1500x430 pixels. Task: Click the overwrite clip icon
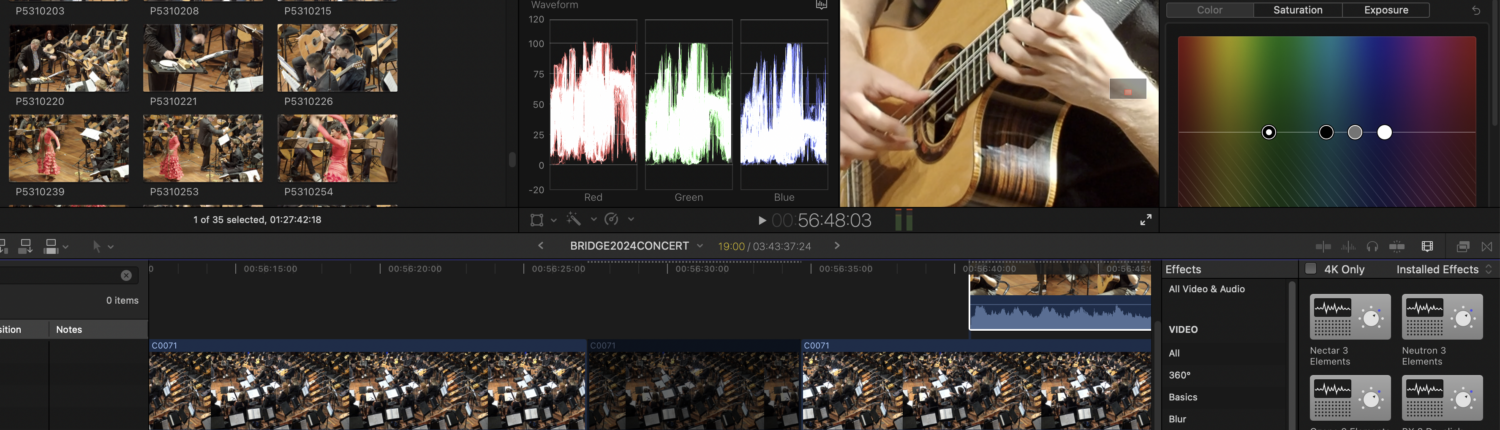tap(53, 245)
